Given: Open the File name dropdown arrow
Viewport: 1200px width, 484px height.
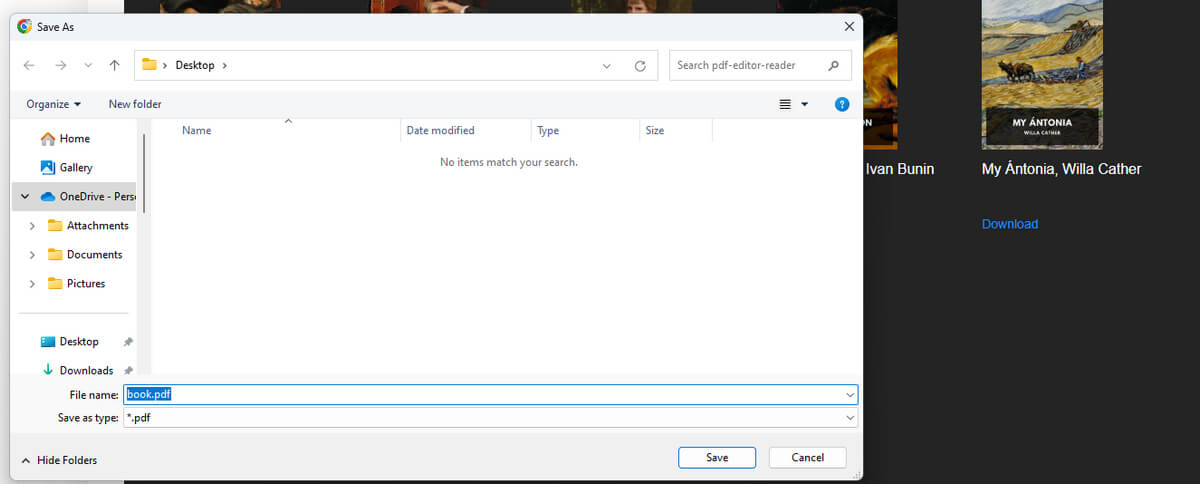Looking at the screenshot, I should (850, 395).
